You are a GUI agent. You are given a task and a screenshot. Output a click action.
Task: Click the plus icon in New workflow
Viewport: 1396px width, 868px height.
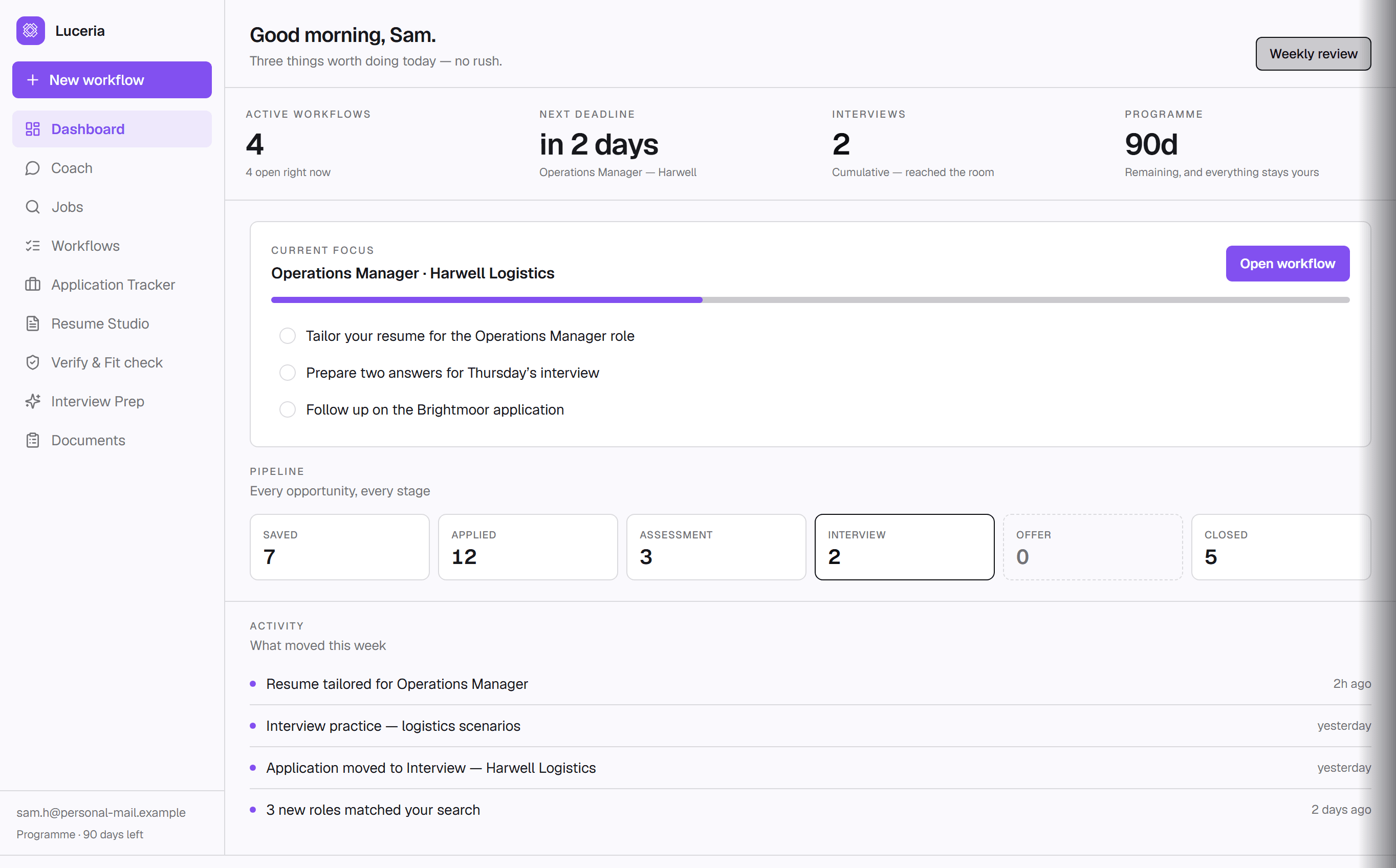[33, 80]
